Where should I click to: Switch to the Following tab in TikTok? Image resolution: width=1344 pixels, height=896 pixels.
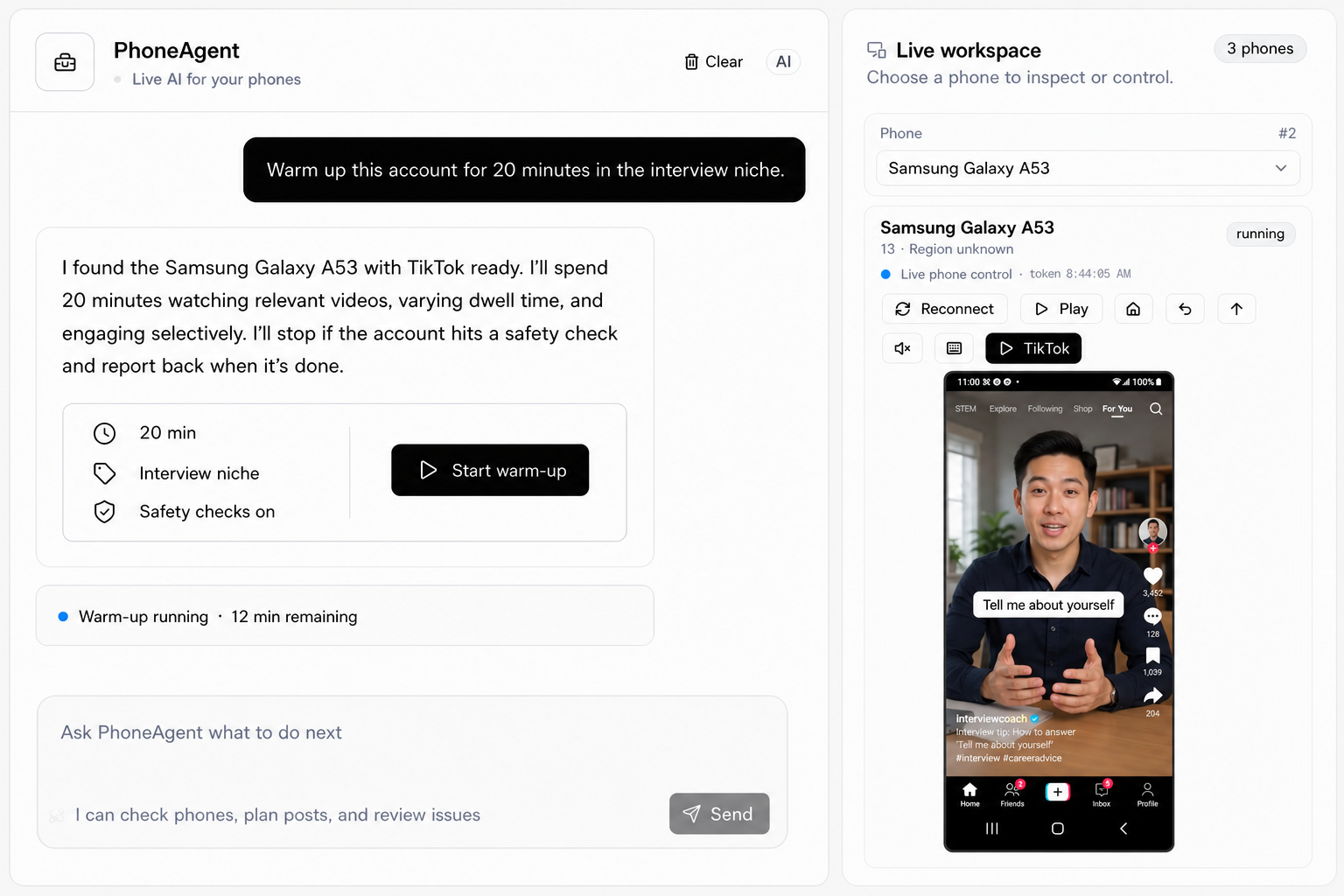click(1045, 409)
